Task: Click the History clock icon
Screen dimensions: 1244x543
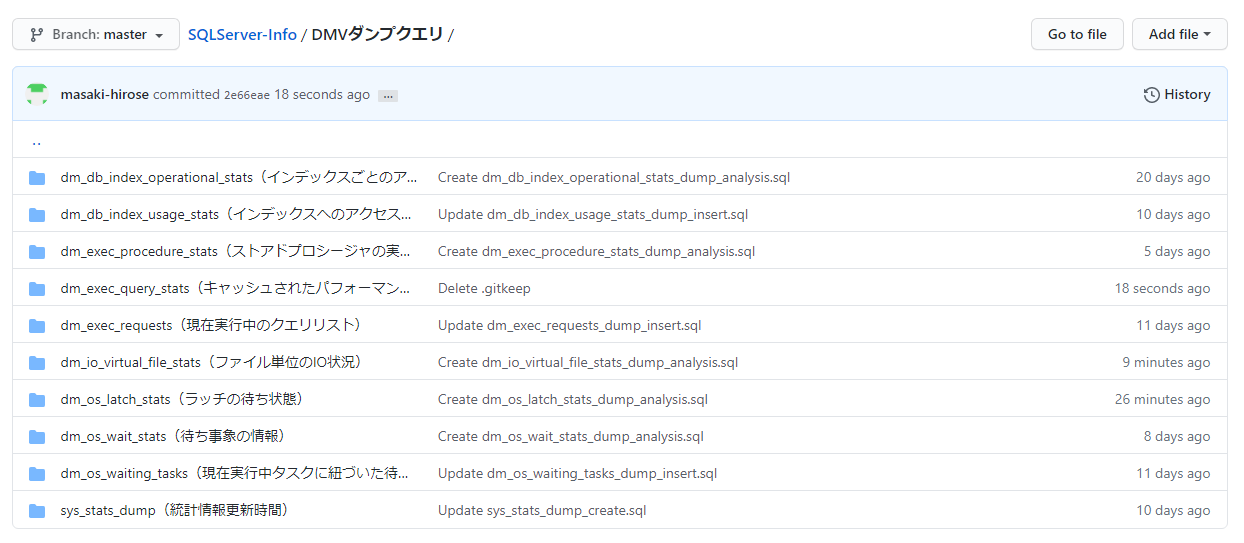Action: click(1152, 95)
